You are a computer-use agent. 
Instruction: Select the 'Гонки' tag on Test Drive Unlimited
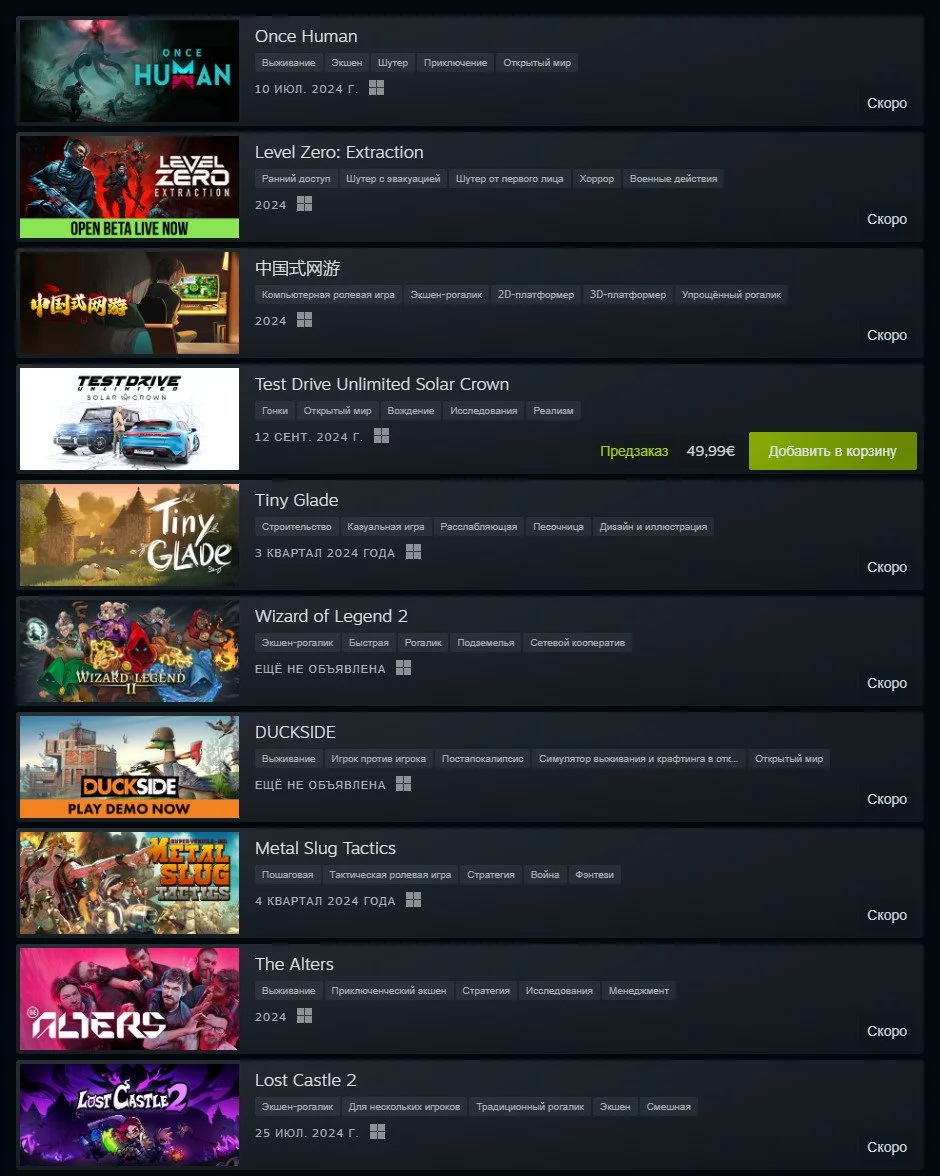coord(275,411)
